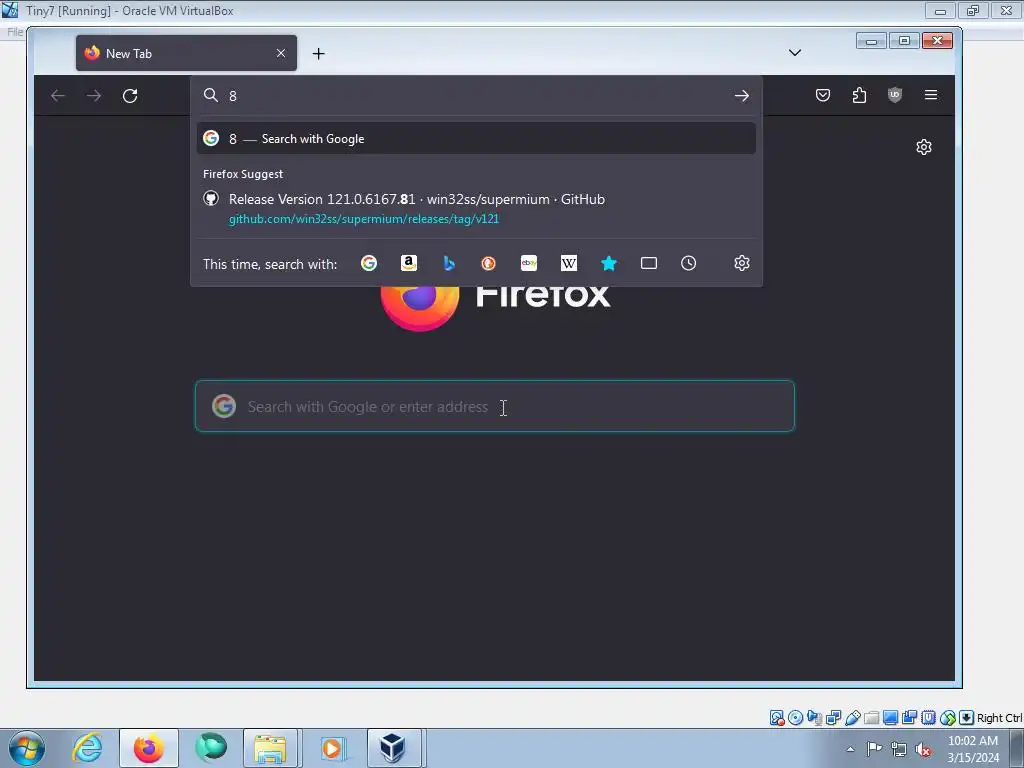
Task: Search this time with Google icon
Action: pos(369,263)
